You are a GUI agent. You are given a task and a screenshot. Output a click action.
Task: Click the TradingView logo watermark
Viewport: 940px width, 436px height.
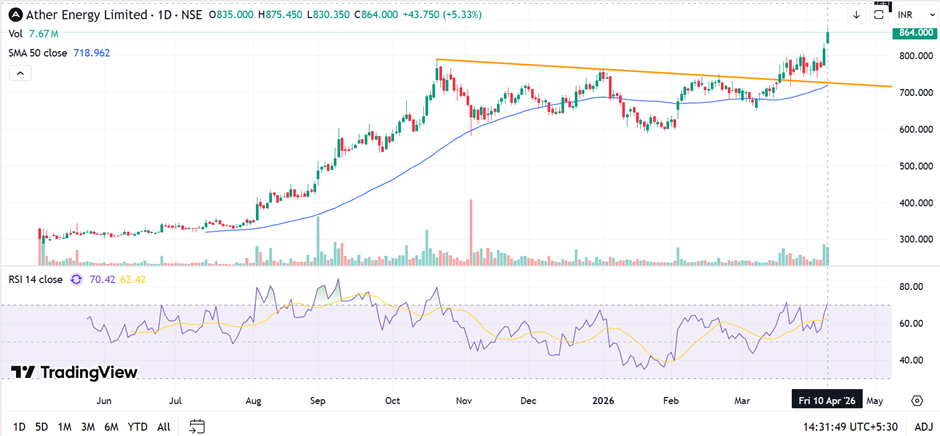click(x=74, y=372)
